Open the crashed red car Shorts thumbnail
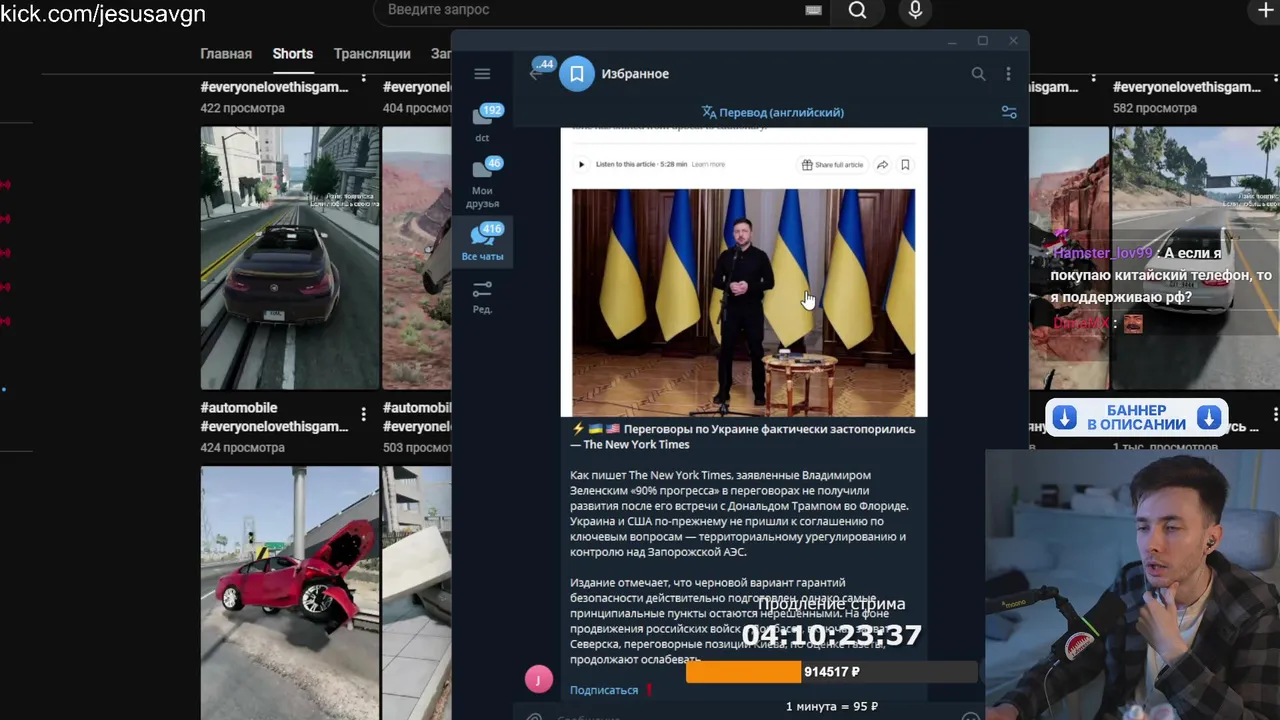The image size is (1280, 720). [290, 592]
